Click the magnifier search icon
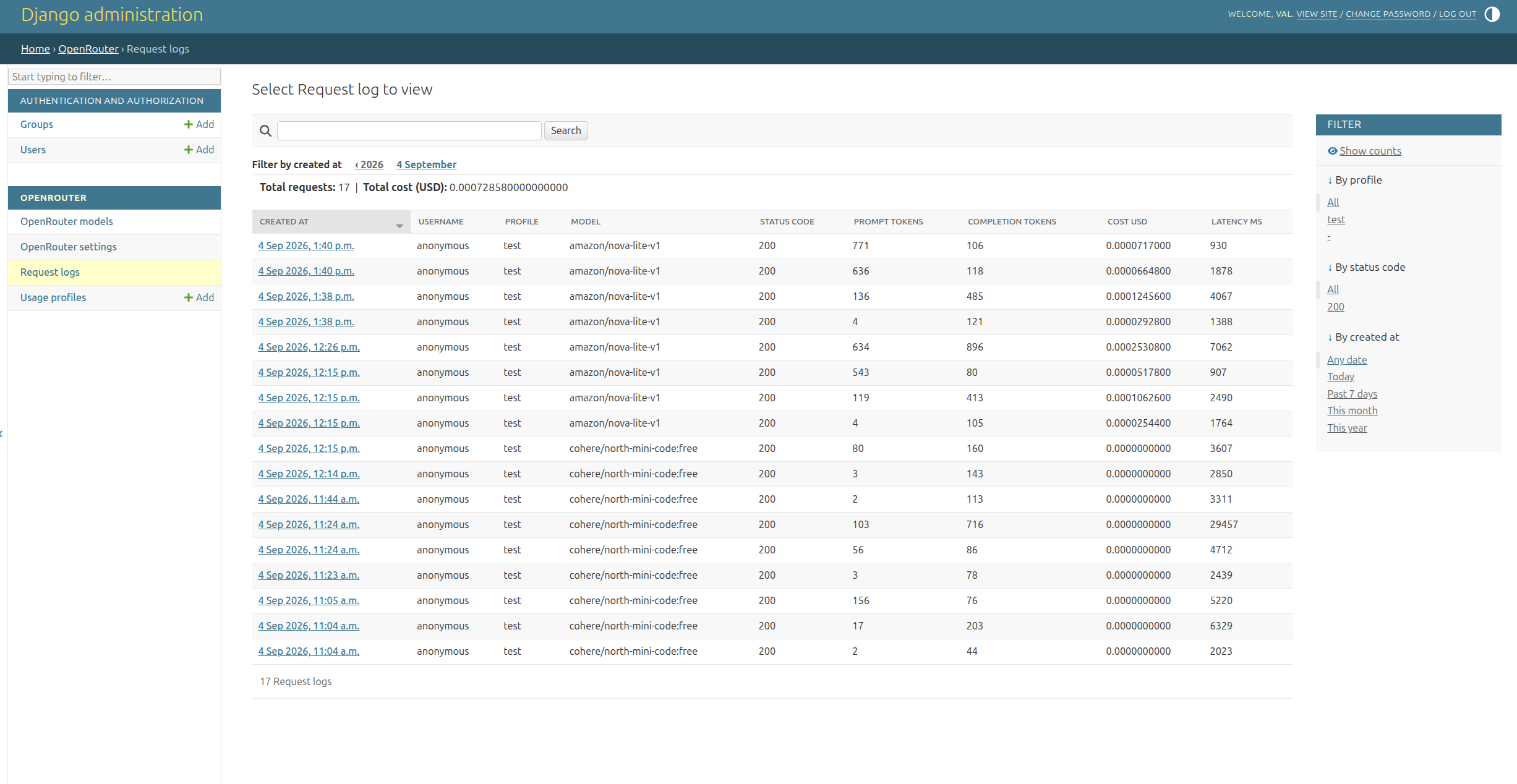1517x784 pixels. click(x=265, y=130)
